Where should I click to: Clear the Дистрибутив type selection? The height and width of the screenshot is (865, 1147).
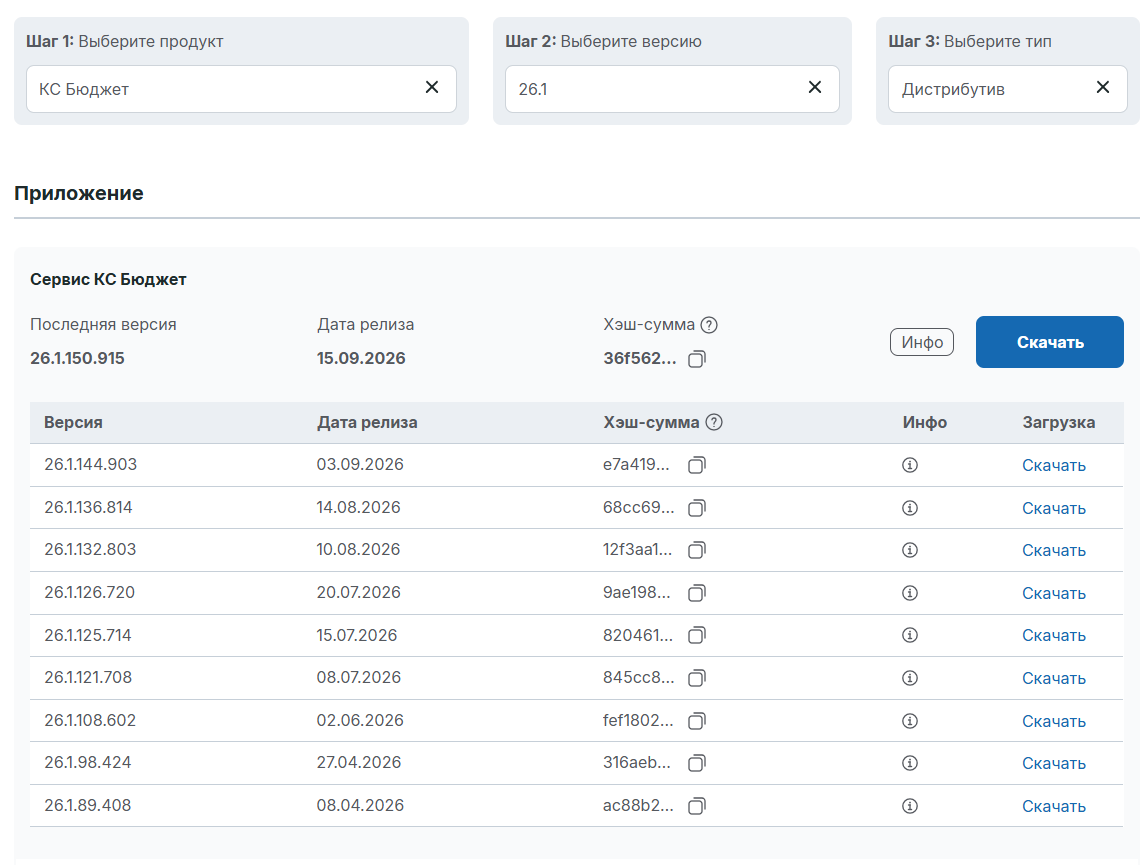click(1103, 88)
